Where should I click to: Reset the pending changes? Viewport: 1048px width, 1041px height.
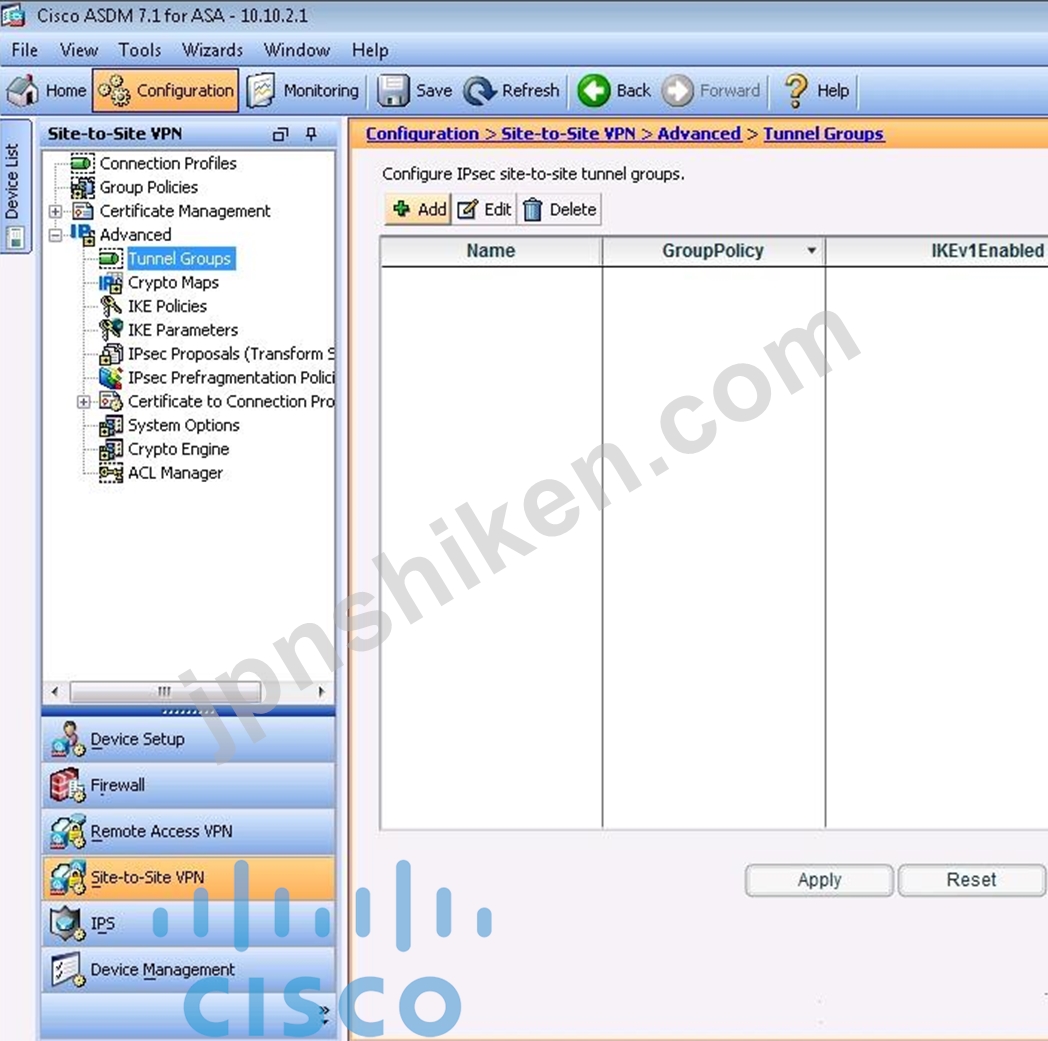[971, 880]
